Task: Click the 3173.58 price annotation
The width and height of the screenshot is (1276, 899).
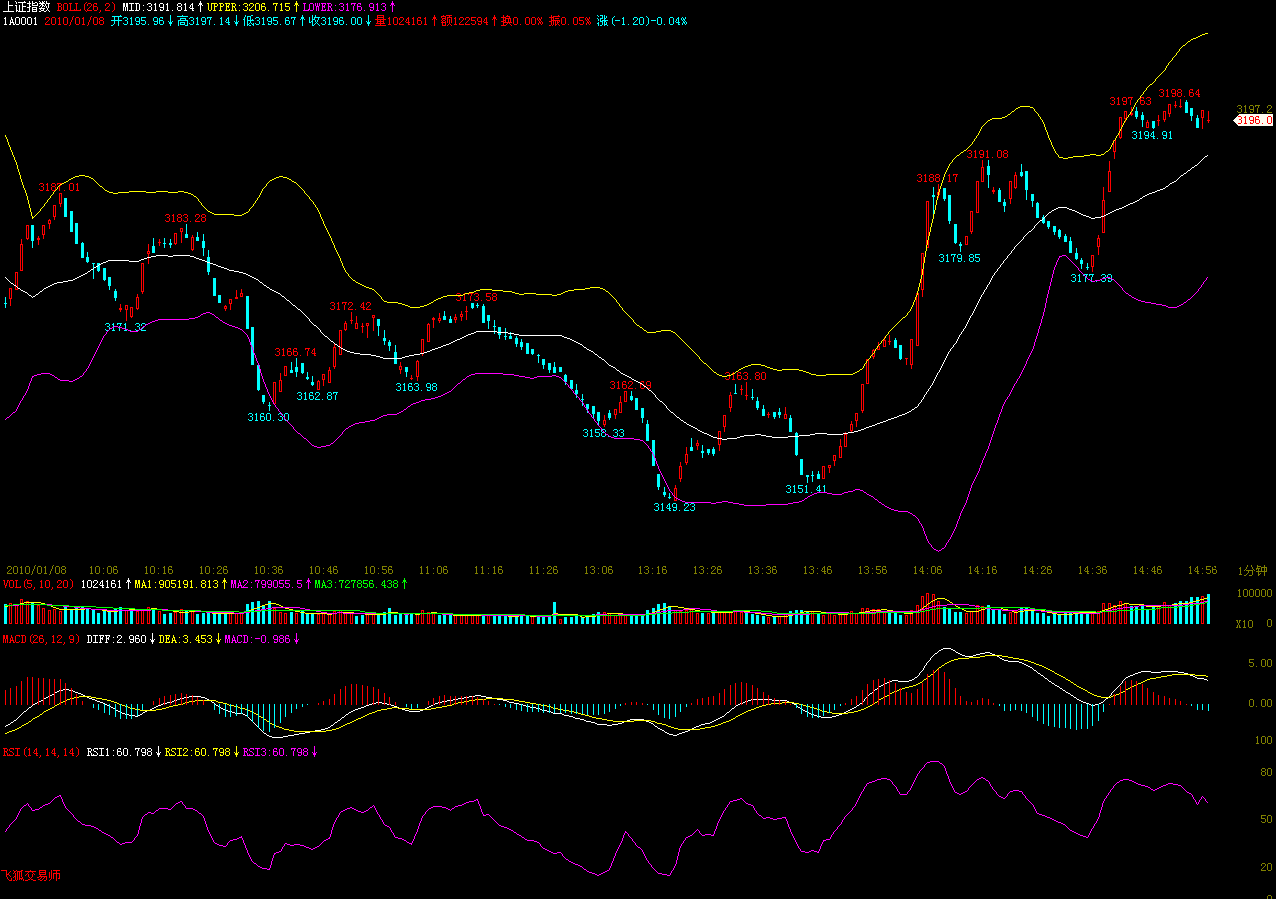Action: (x=476, y=297)
